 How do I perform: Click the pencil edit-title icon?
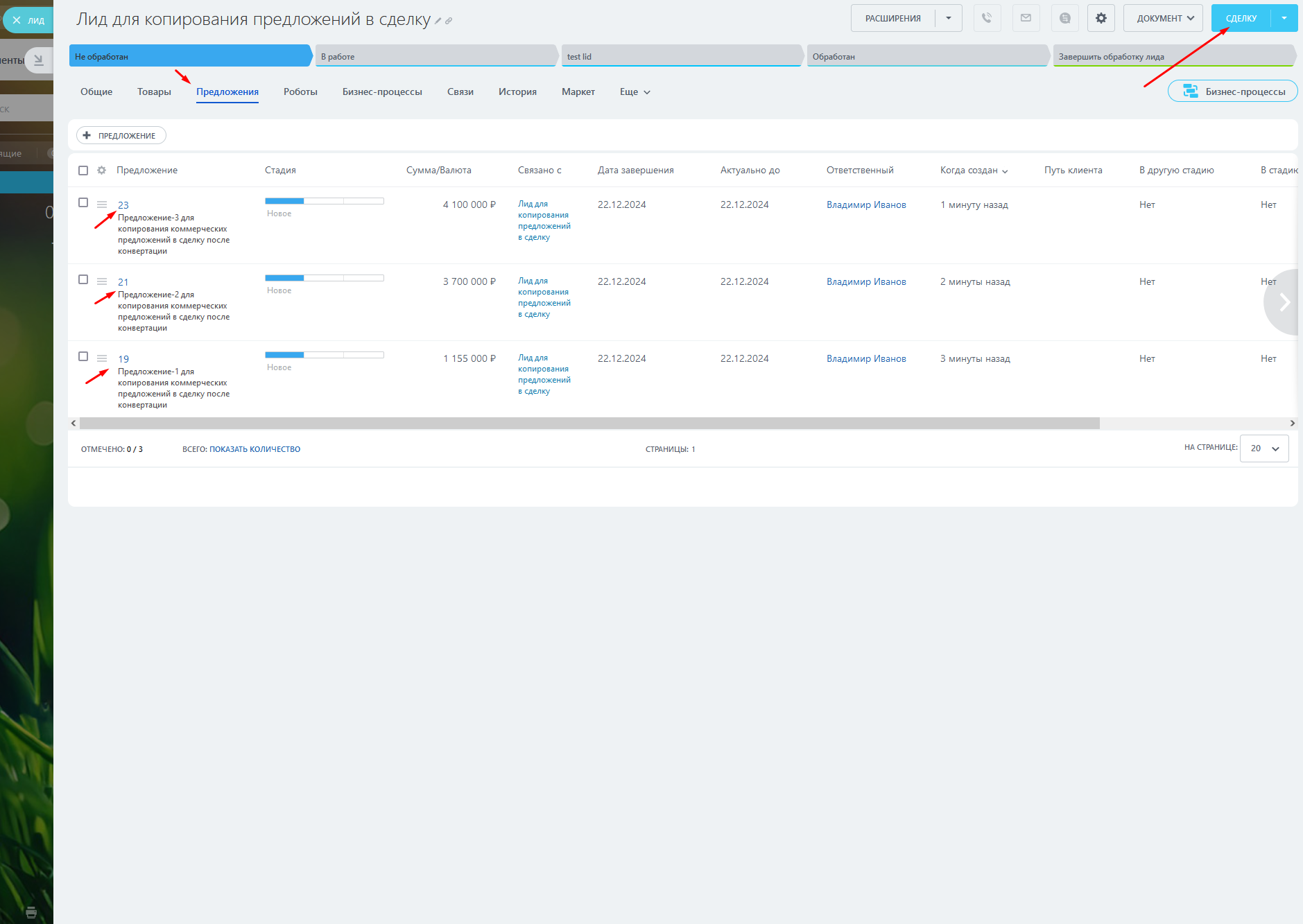pyautogui.click(x=438, y=21)
